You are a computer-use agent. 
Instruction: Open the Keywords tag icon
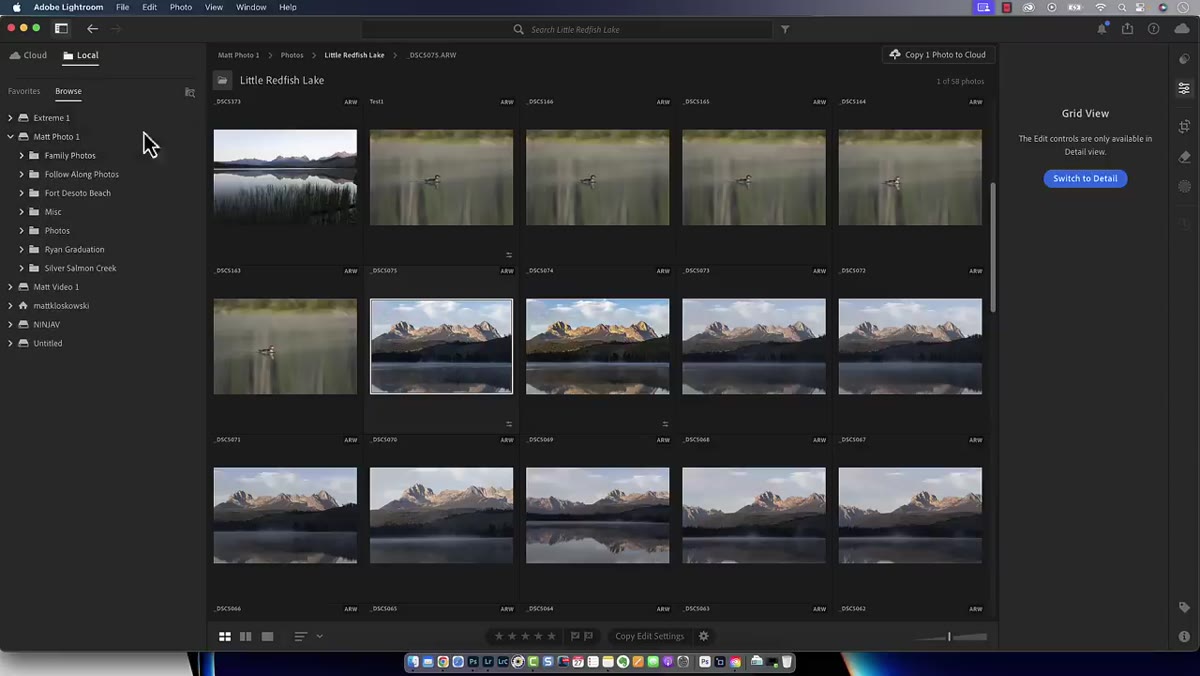click(x=1184, y=607)
